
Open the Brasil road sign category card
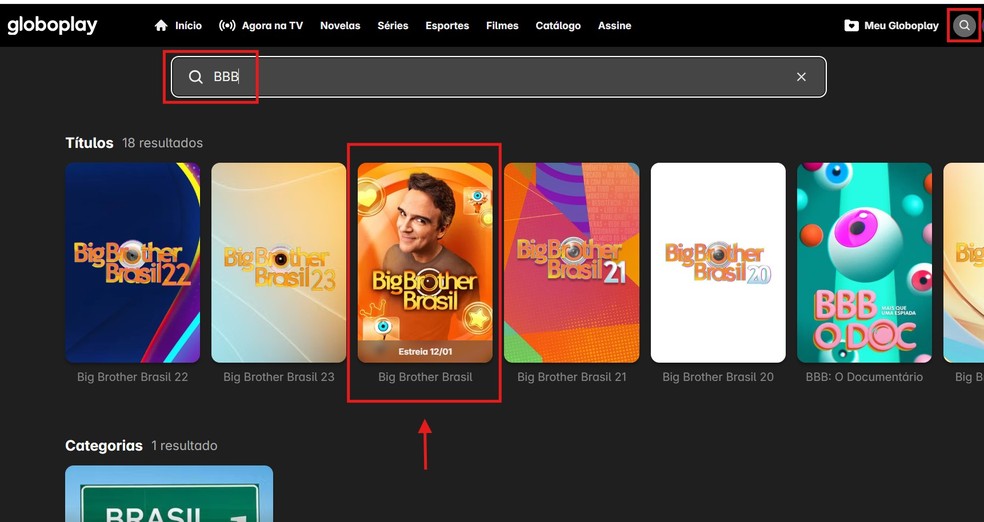click(x=169, y=494)
